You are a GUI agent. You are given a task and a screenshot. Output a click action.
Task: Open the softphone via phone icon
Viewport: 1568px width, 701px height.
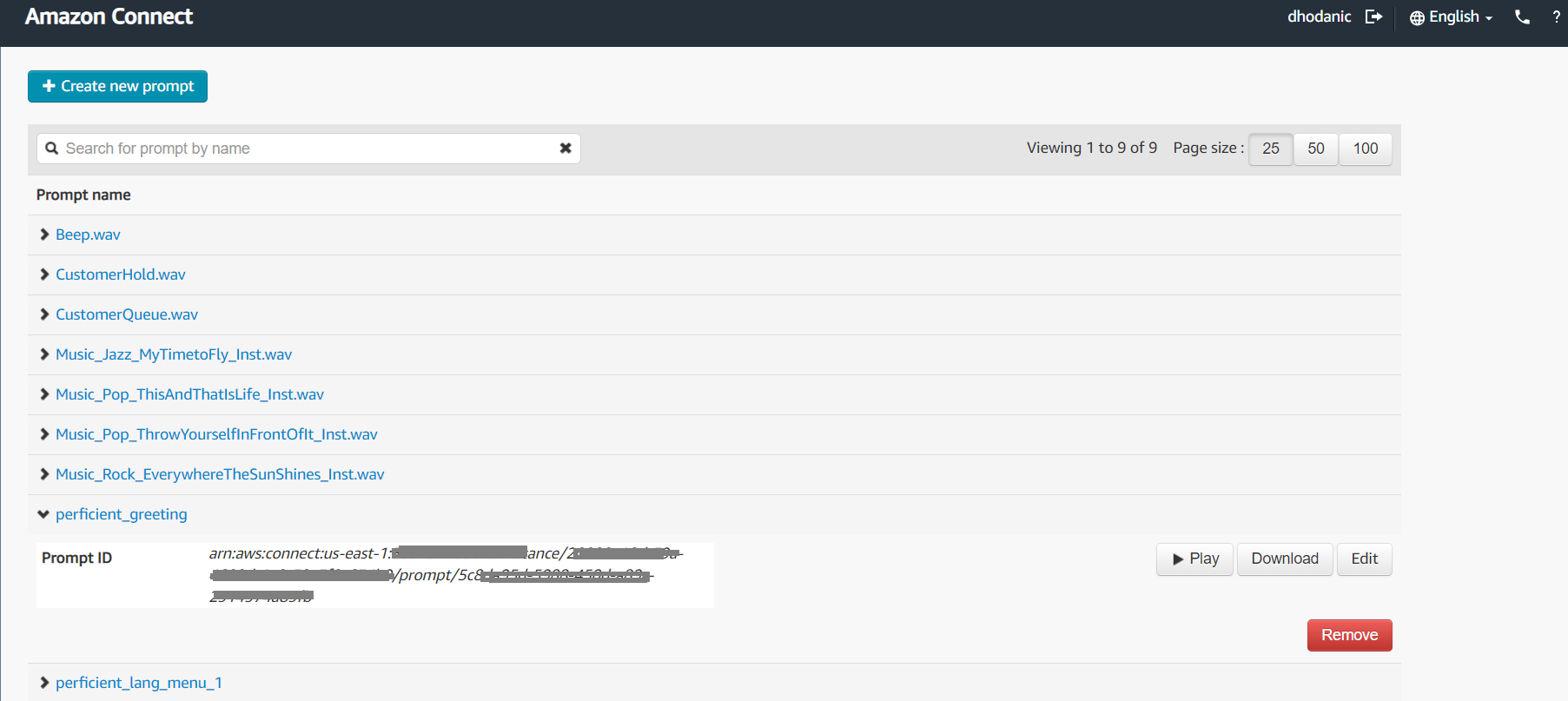pos(1522,17)
